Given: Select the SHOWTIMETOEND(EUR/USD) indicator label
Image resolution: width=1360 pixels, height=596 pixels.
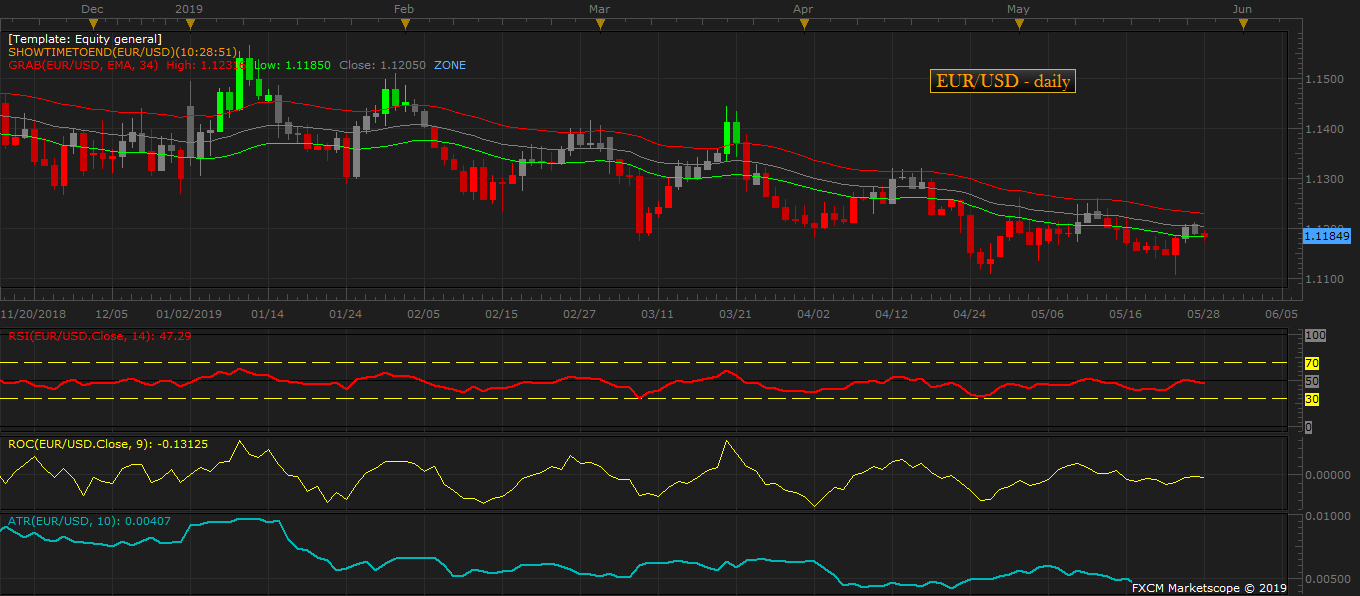Looking at the screenshot, I should [x=122, y=52].
